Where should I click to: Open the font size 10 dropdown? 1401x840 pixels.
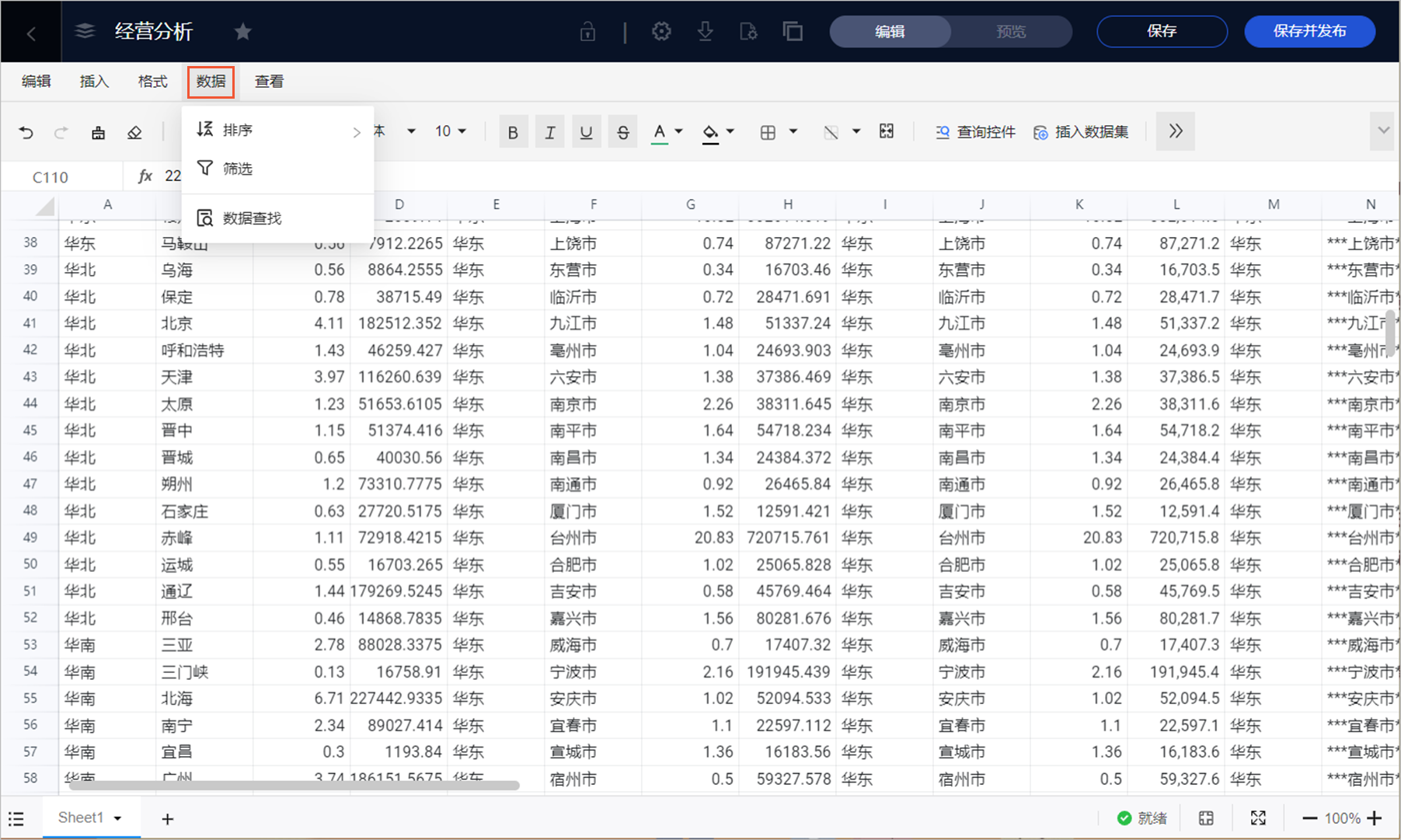[451, 131]
